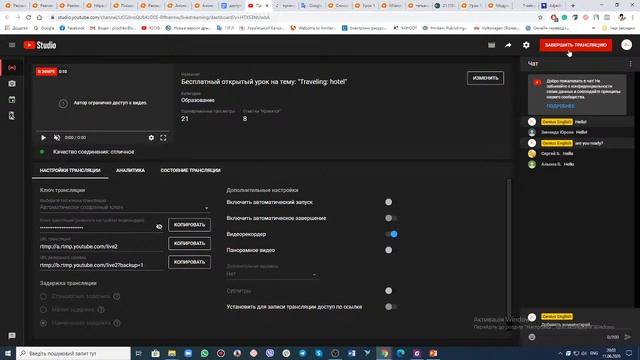640x360 pixels.
Task: Click the preview player progress bar
Action: (x=102, y=131)
